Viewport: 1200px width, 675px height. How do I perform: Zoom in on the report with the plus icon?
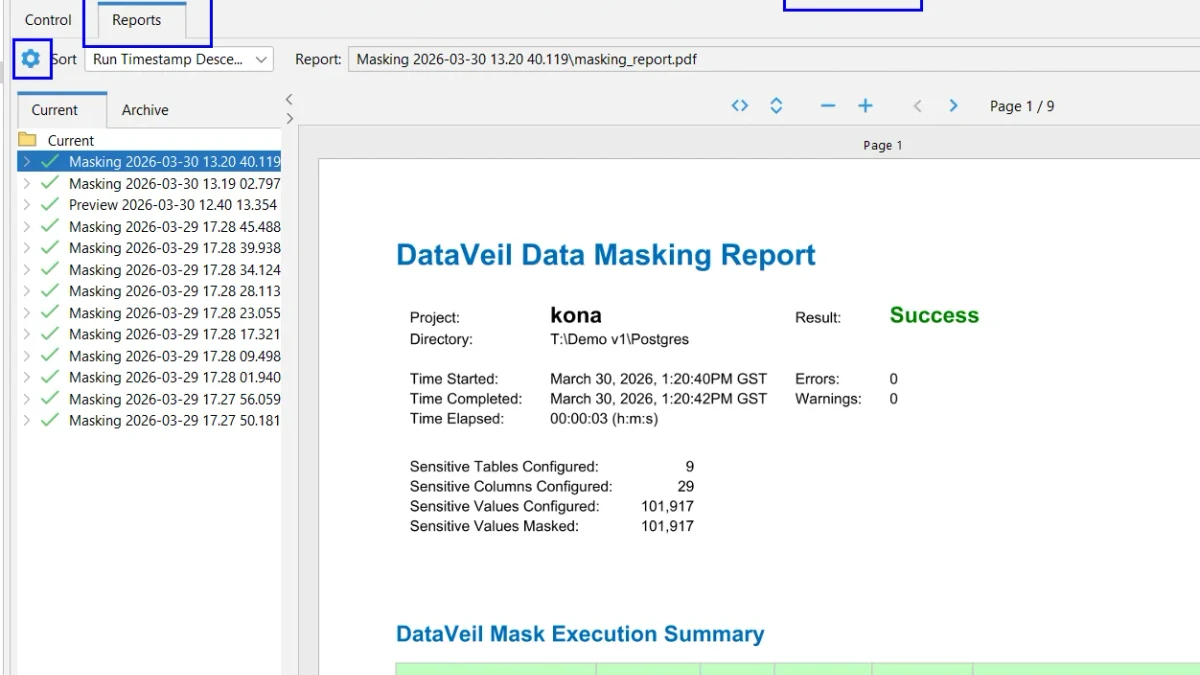[x=866, y=106]
